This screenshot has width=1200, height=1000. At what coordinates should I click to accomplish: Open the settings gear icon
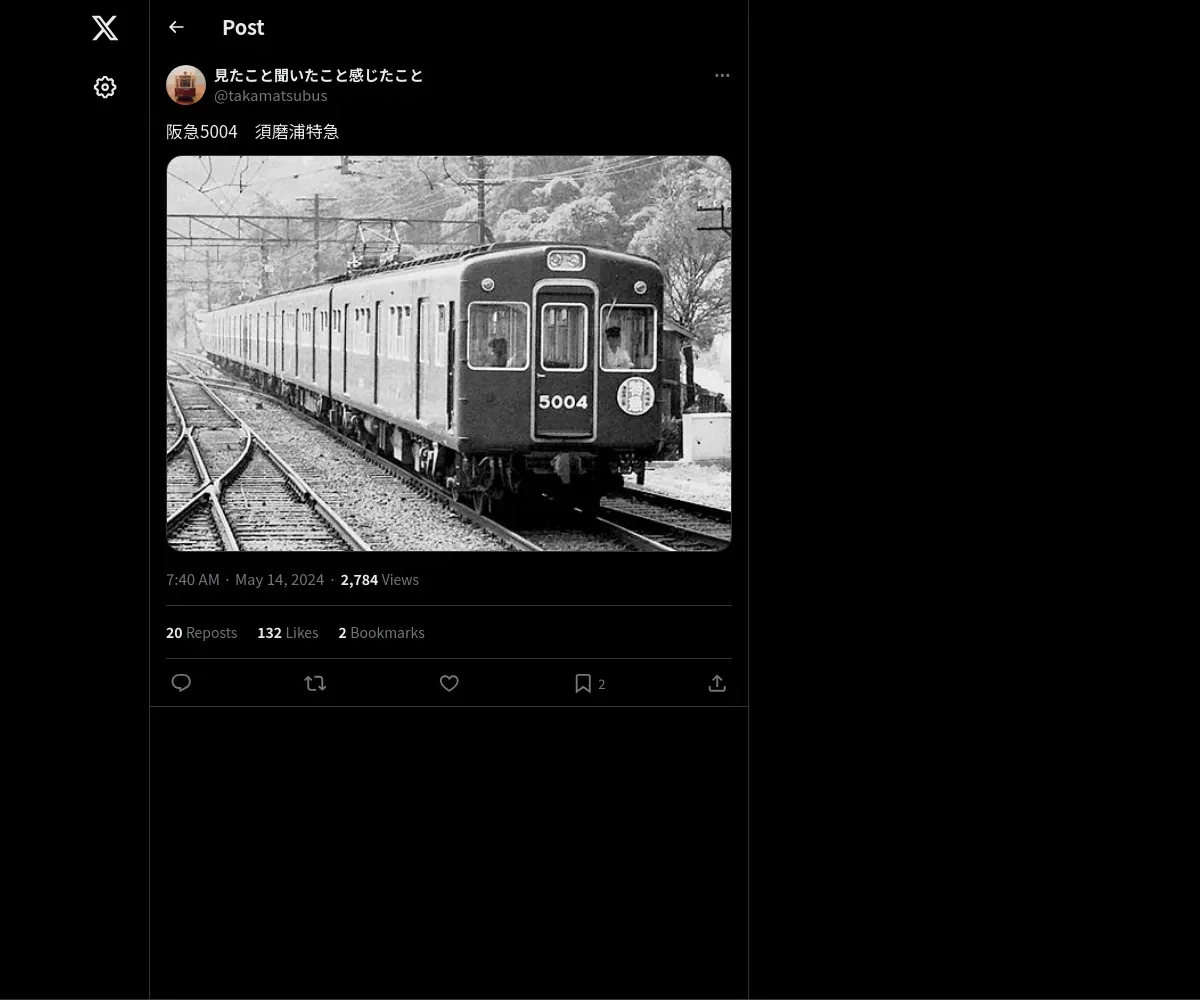pyautogui.click(x=105, y=87)
